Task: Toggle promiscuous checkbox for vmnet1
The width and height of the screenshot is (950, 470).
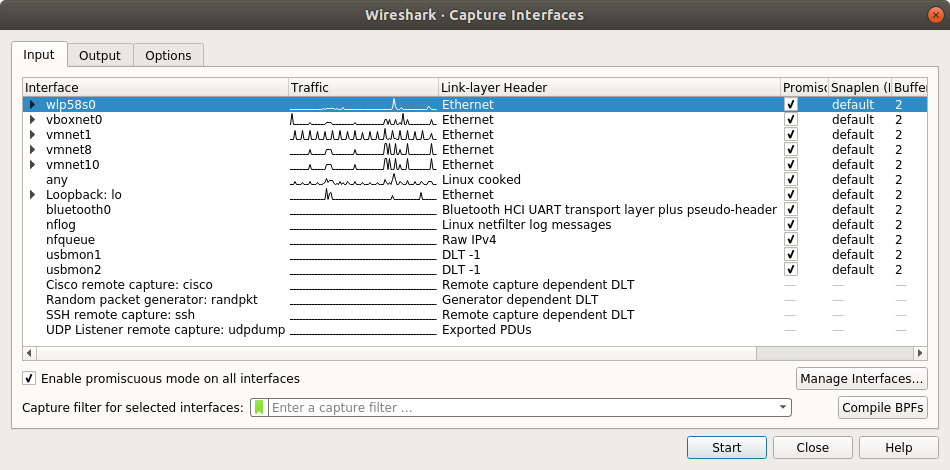Action: coord(791,134)
